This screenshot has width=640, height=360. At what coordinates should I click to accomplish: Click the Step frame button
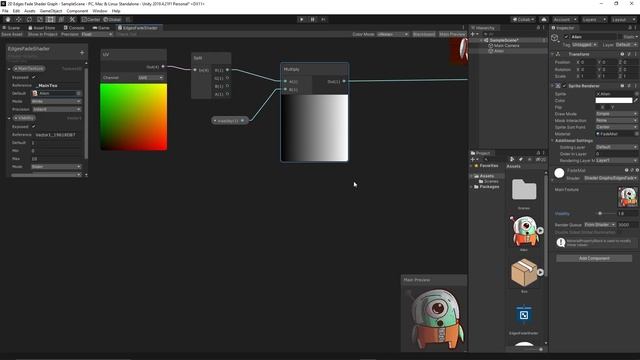pos(323,19)
